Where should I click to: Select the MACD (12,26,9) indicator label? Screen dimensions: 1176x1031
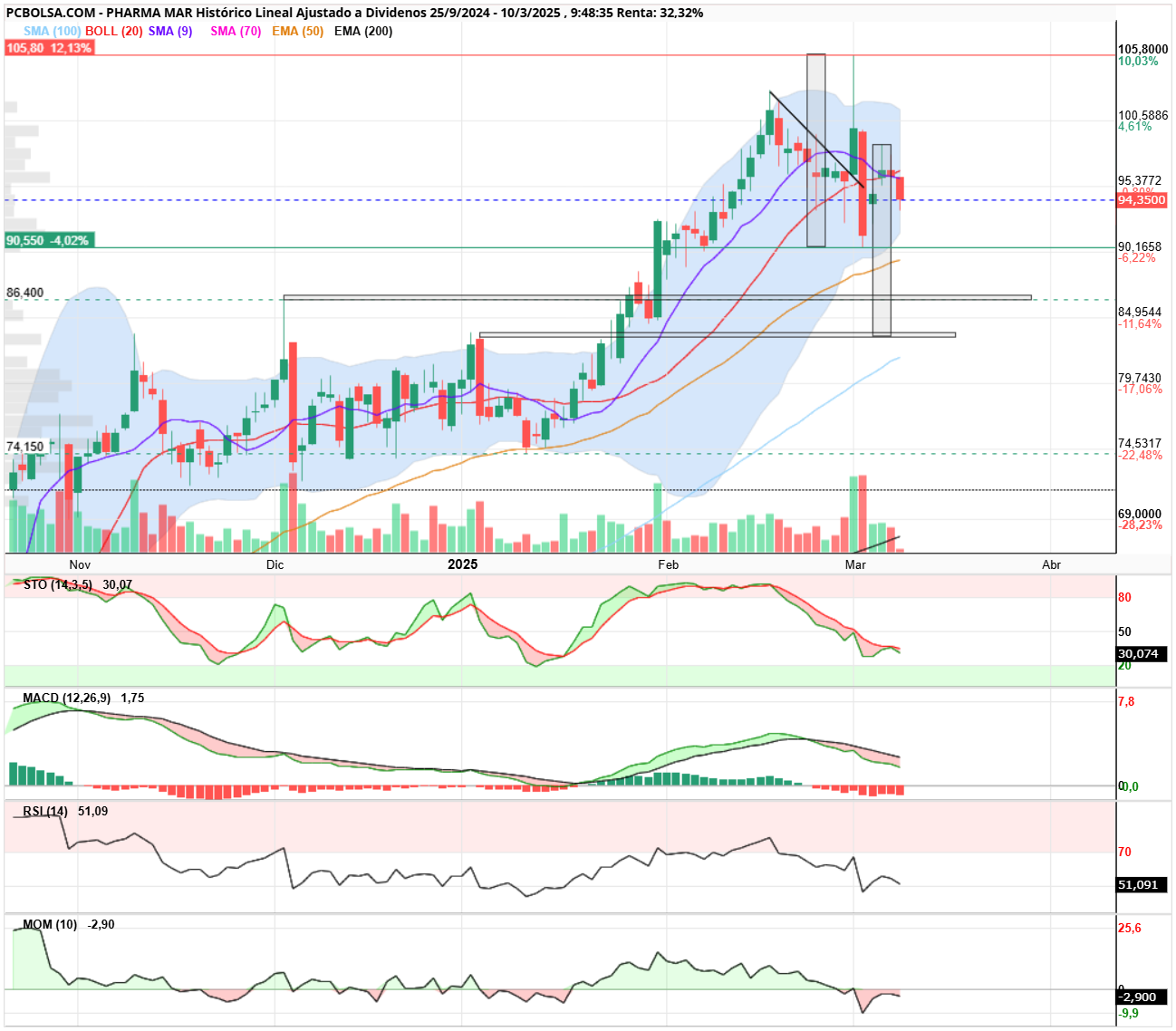click(67, 699)
